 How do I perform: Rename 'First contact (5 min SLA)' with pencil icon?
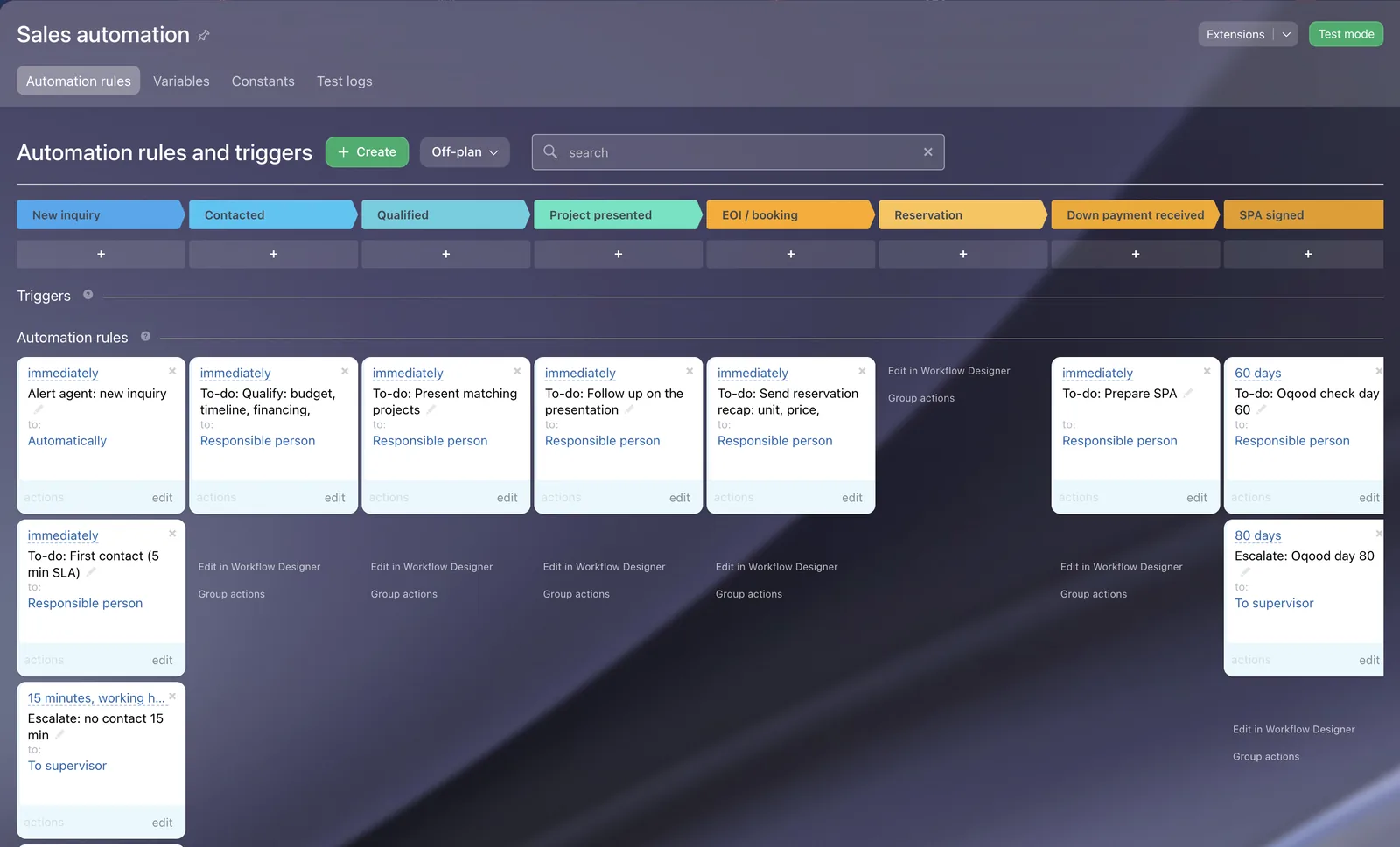[x=91, y=572]
